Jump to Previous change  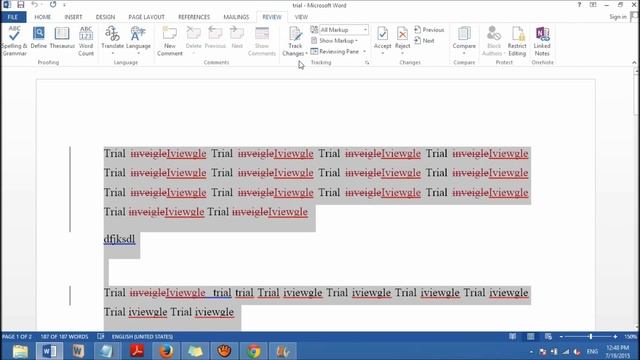(x=429, y=30)
